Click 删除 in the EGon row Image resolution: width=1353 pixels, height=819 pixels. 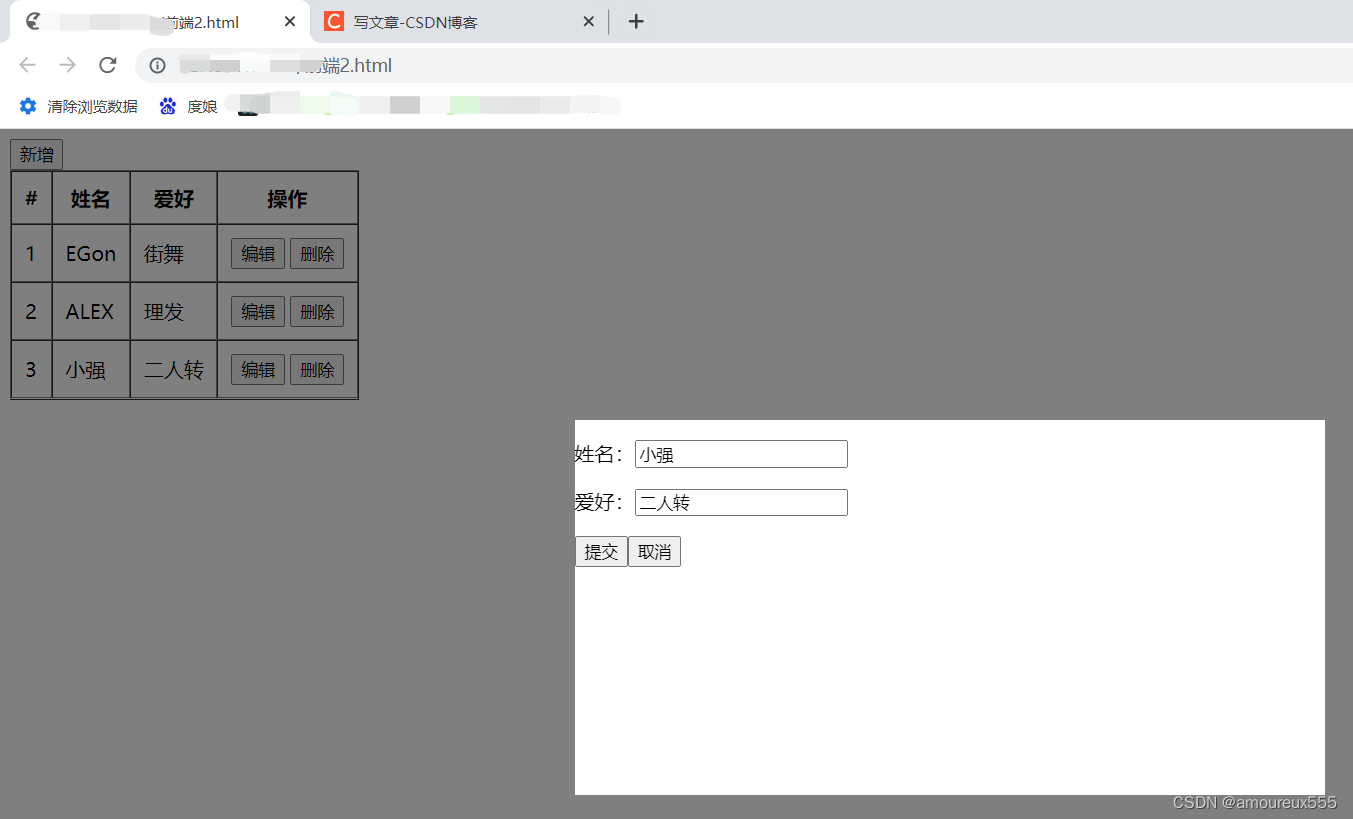click(317, 253)
